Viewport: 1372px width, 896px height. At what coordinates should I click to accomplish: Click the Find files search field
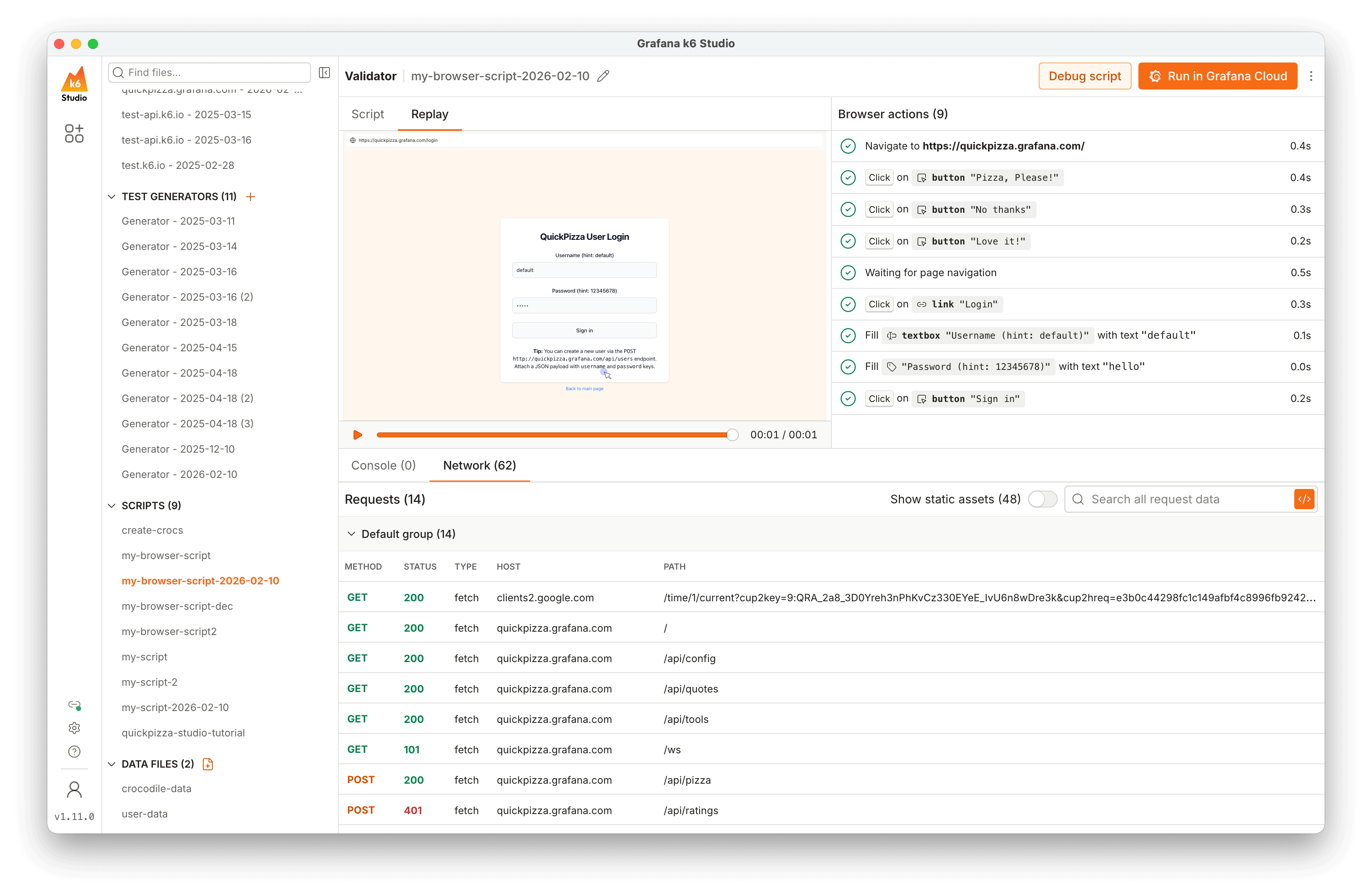click(213, 73)
